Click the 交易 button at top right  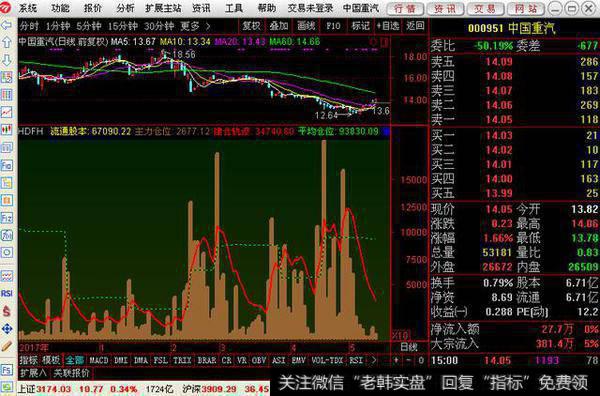[x=485, y=8]
